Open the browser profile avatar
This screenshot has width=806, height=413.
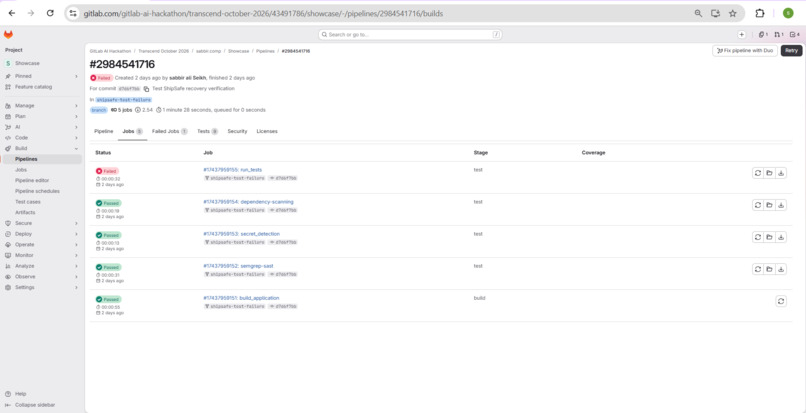coord(788,13)
